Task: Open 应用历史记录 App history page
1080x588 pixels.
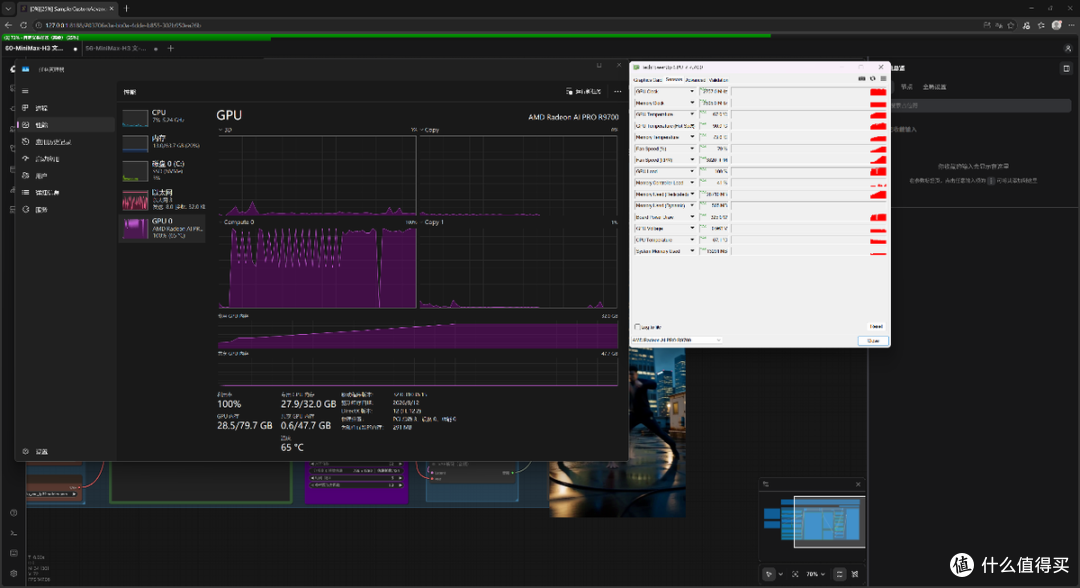Action: coord(65,142)
